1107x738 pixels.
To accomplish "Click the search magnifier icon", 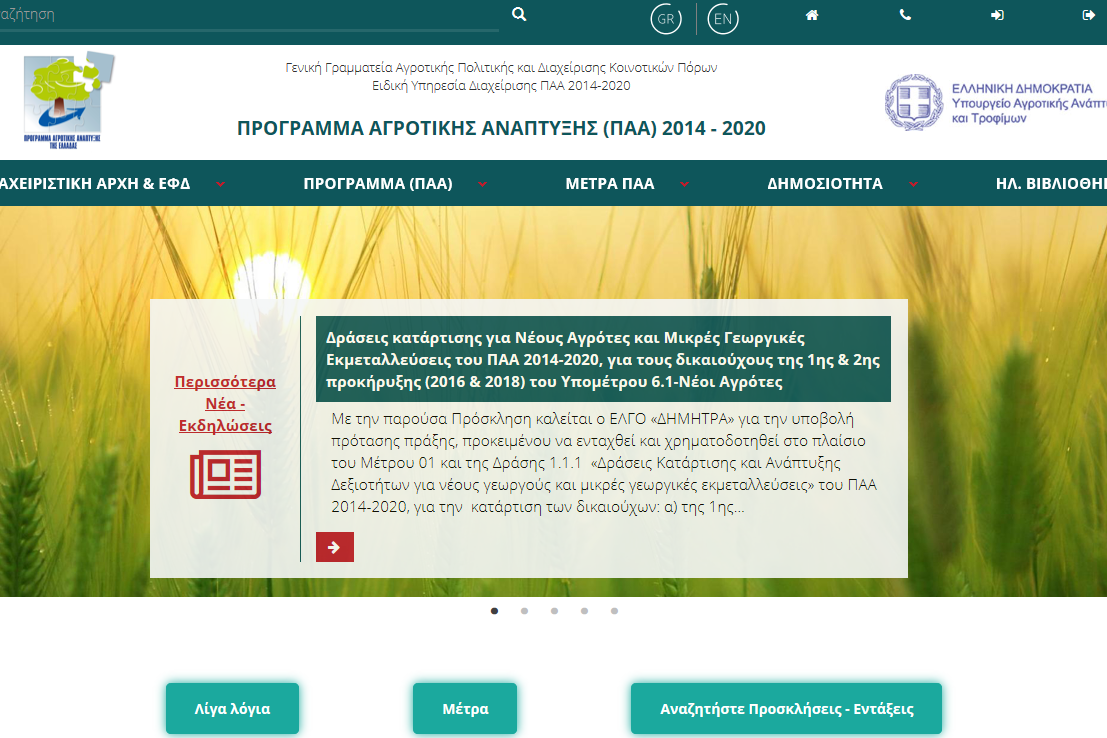I will pos(518,15).
